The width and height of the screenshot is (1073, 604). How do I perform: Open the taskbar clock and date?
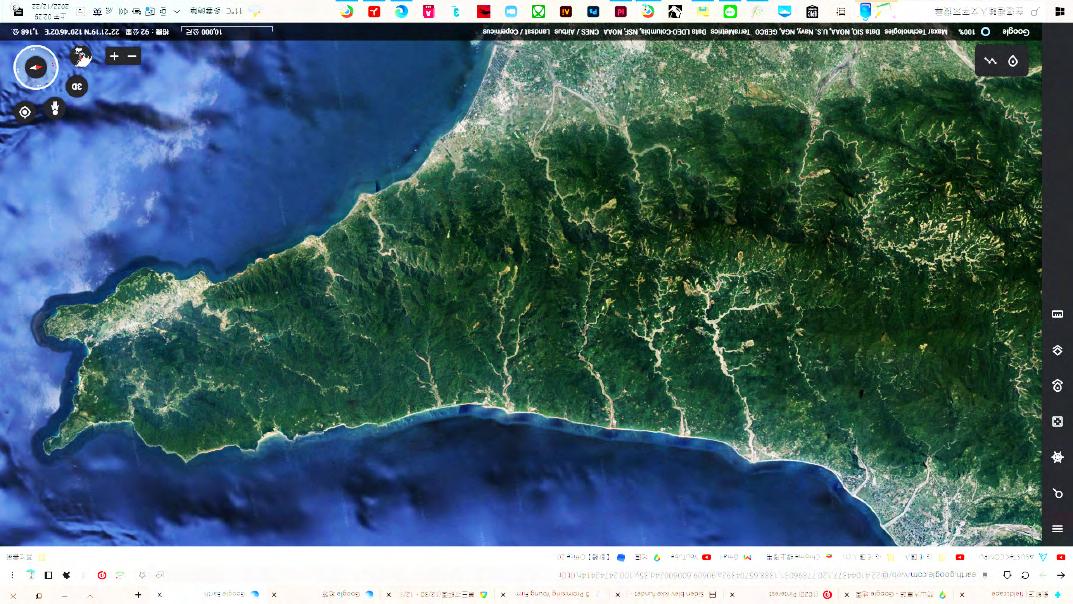tap(51, 12)
